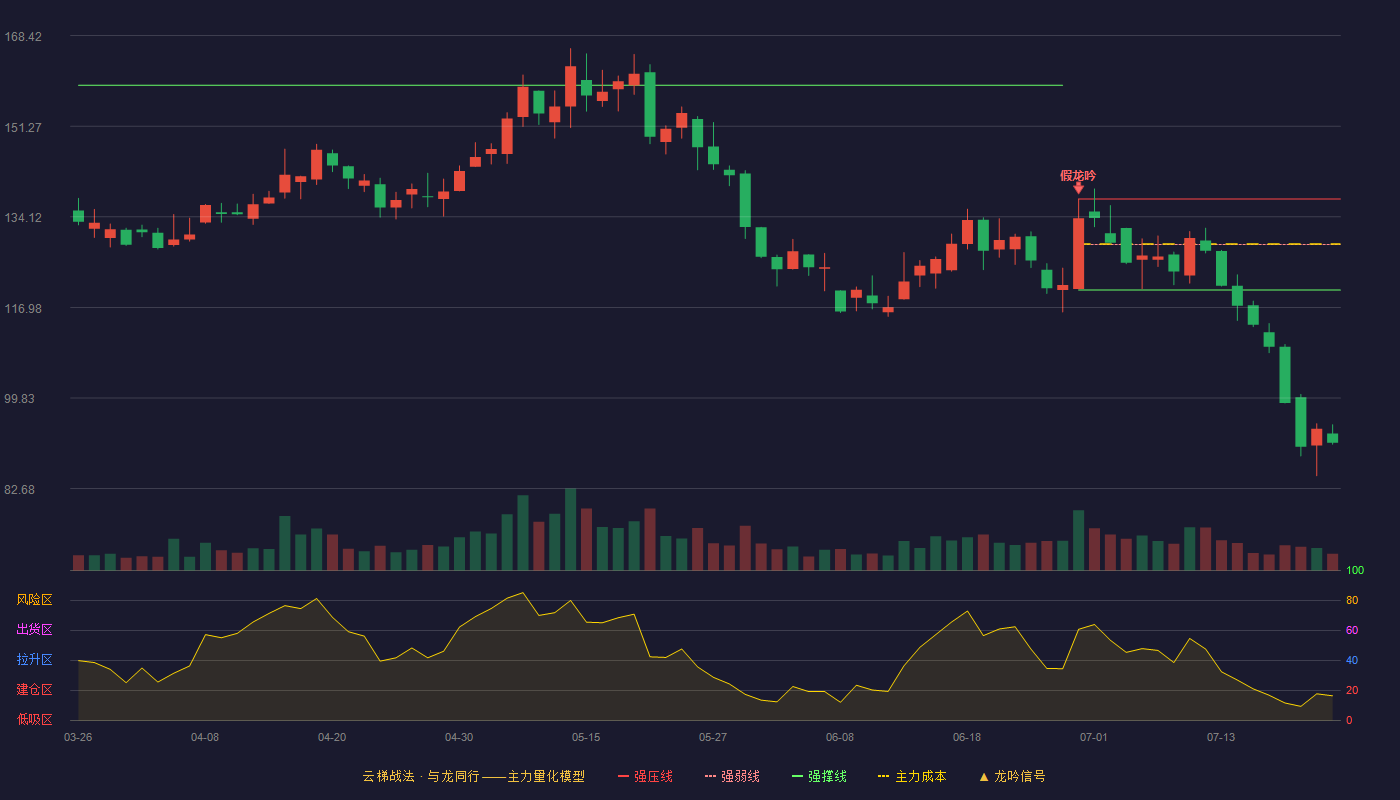Click the 07-01 date axis label

1093,737
